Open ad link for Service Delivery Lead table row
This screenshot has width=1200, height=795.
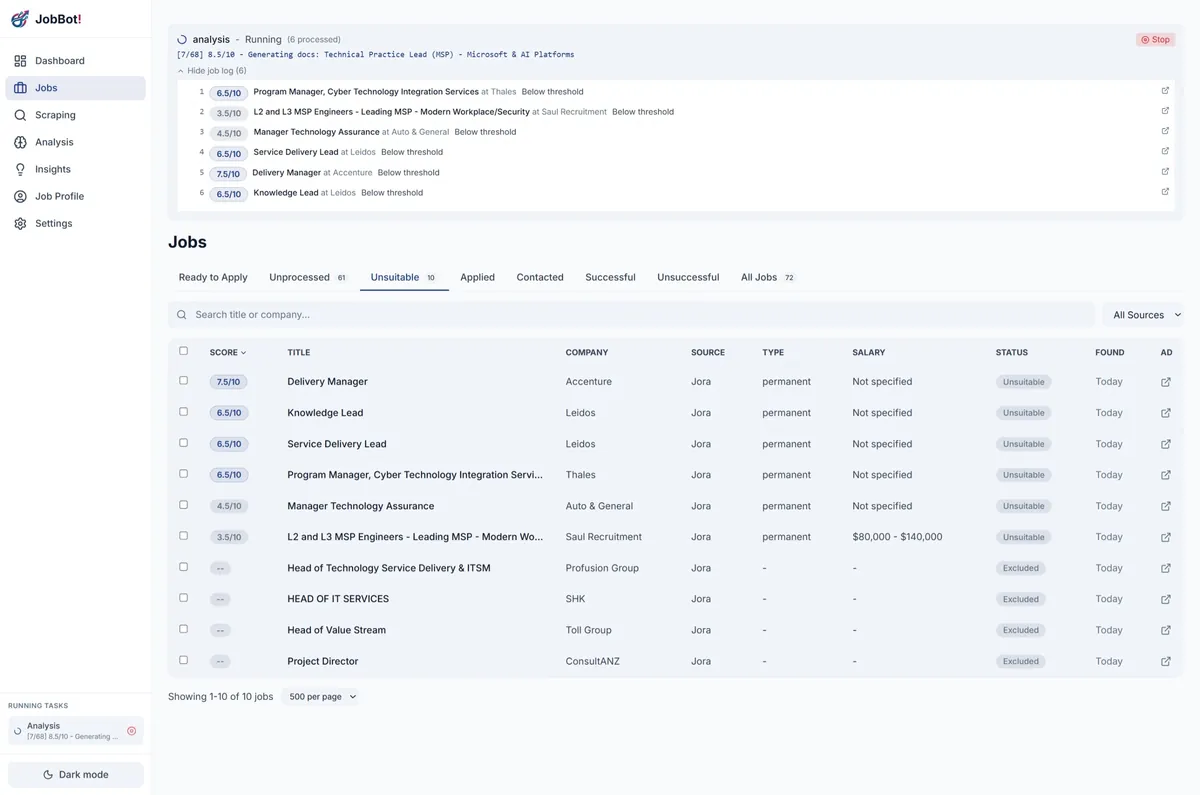coord(1165,444)
